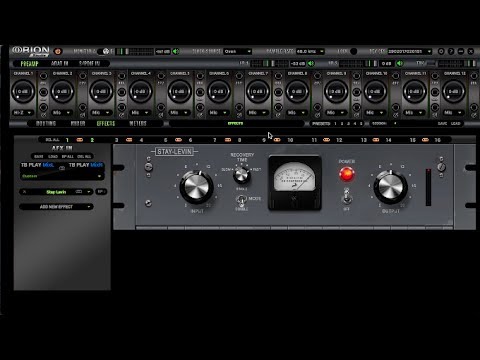Flip the Stay-Levin power switch
The height and width of the screenshot is (360, 480).
pos(347,196)
